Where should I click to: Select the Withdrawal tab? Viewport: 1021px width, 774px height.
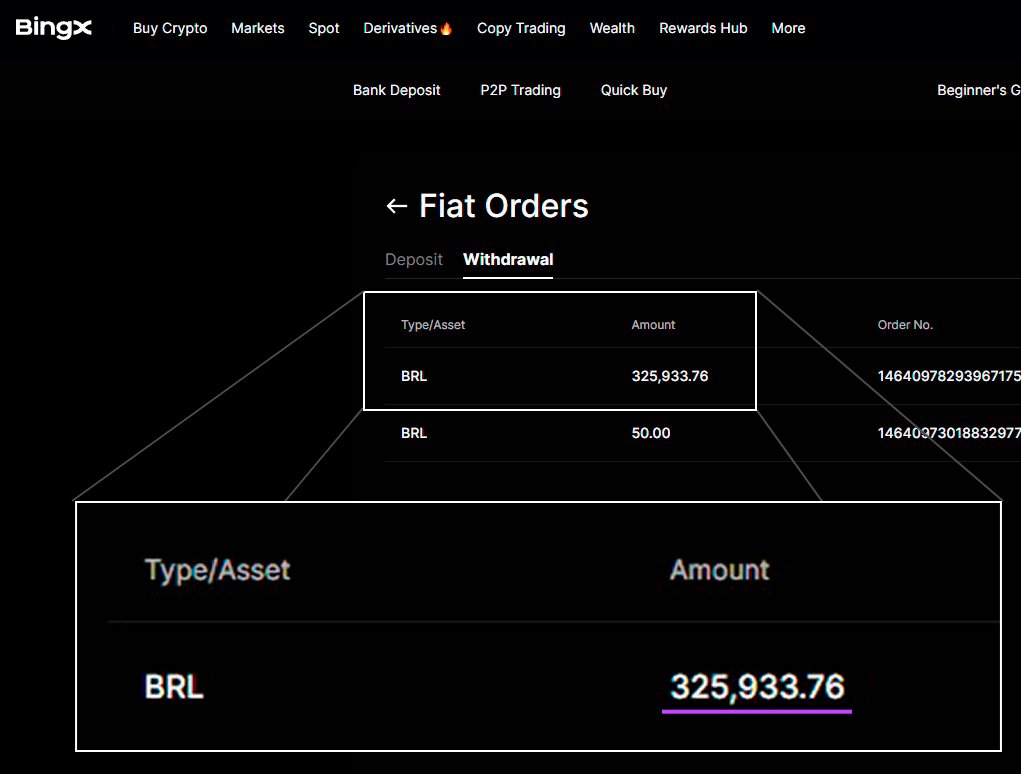pyautogui.click(x=508, y=260)
